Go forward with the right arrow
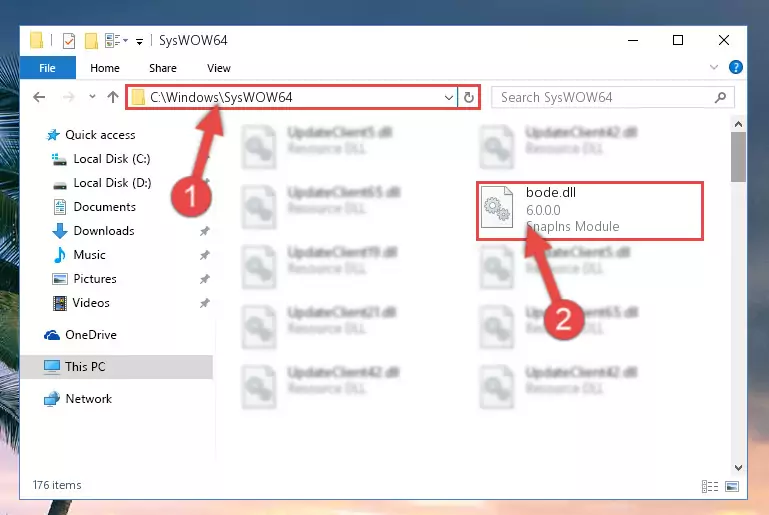The width and height of the screenshot is (769, 515). [x=69, y=97]
